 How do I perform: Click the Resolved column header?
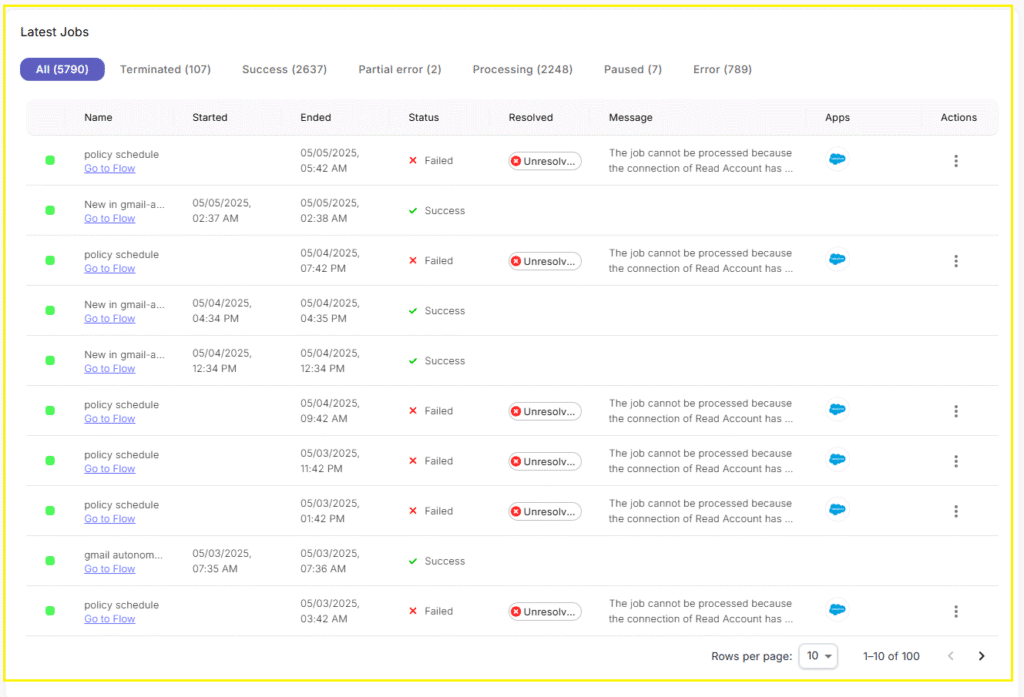click(x=530, y=118)
